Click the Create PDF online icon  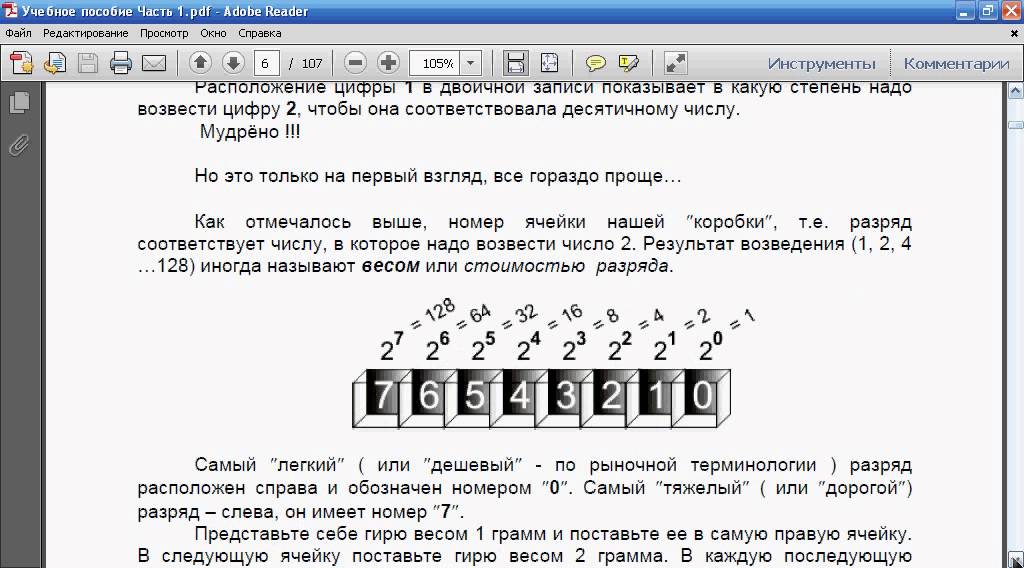[22, 63]
